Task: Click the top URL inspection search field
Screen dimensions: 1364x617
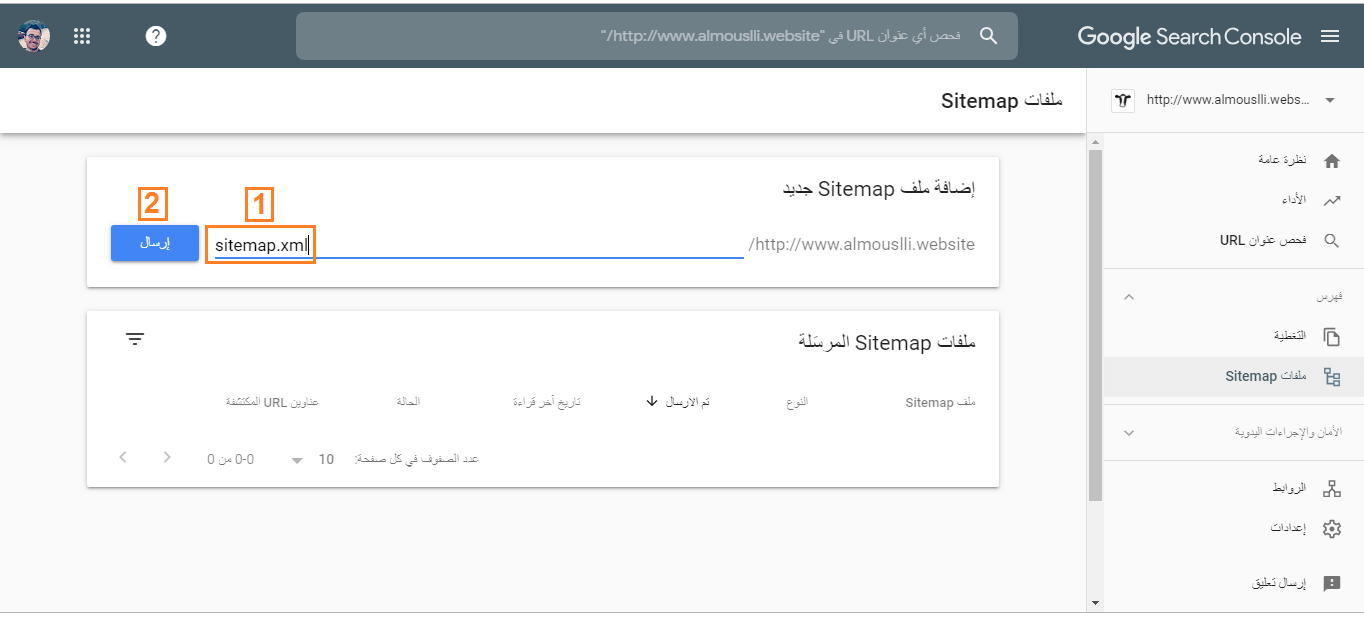Action: 657,36
